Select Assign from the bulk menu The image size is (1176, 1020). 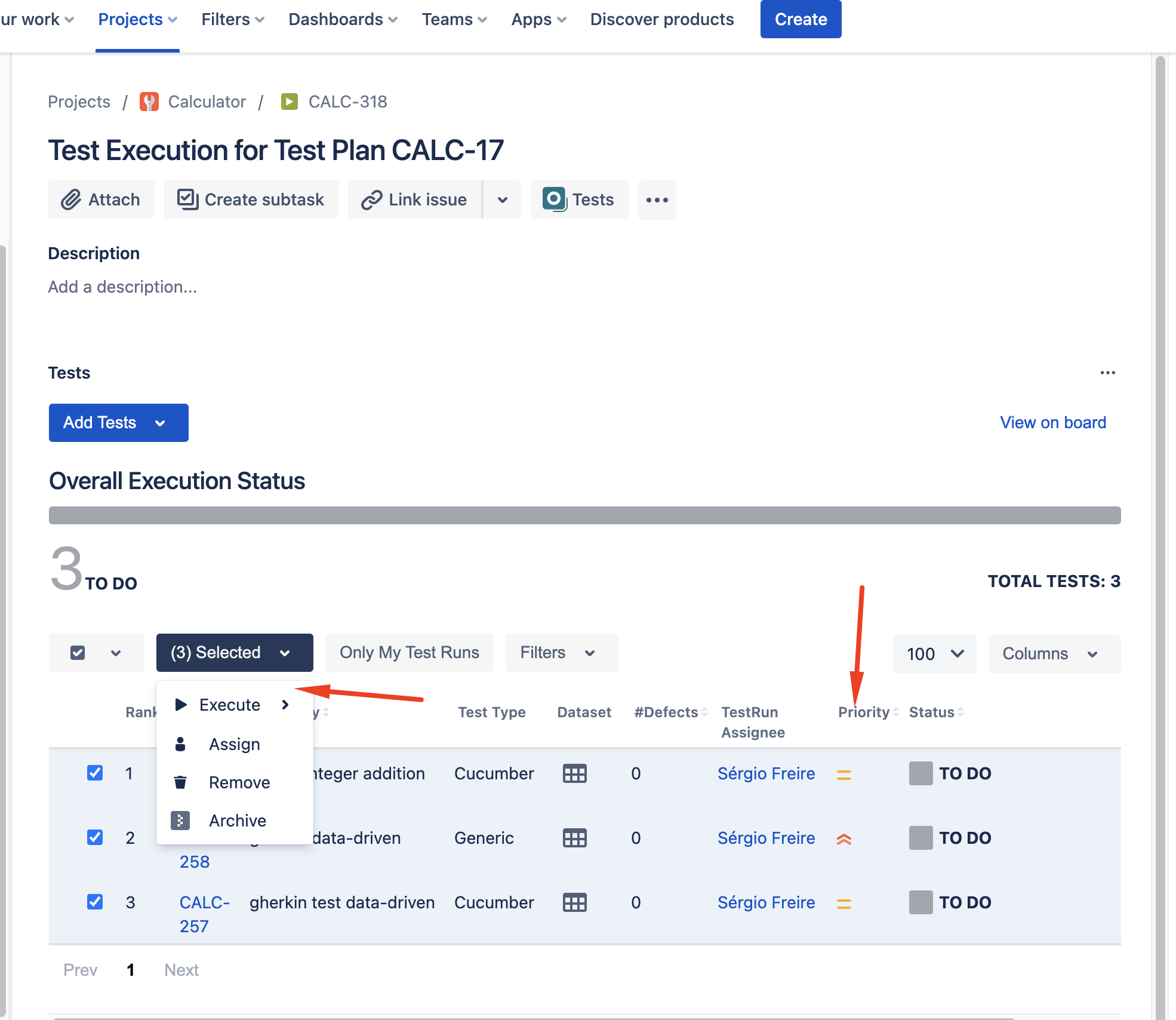234,744
